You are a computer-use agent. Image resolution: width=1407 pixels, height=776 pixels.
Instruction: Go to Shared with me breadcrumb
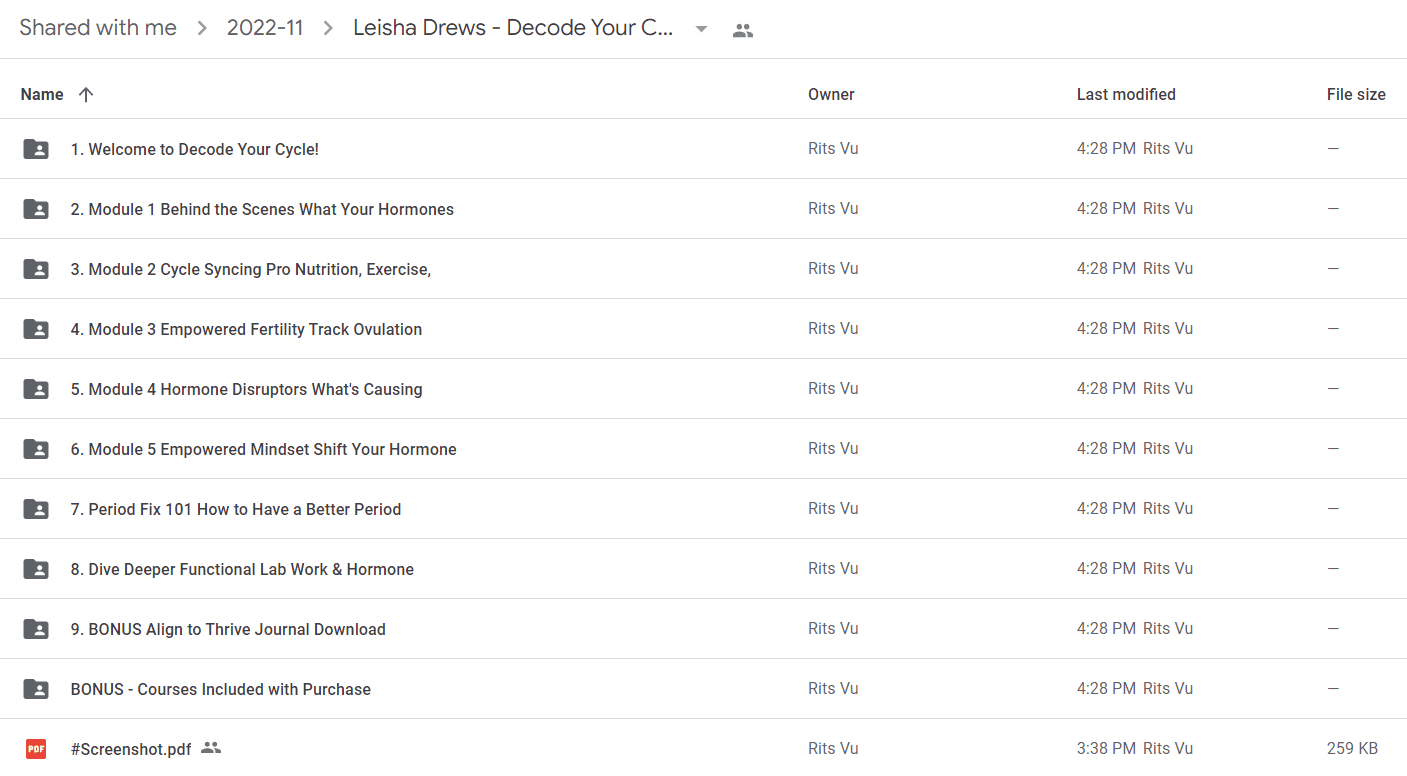98,28
